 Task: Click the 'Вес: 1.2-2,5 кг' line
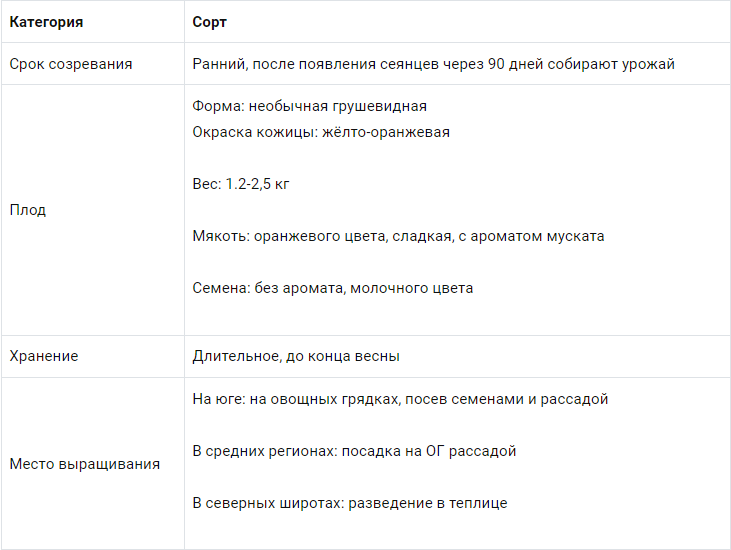point(241,184)
